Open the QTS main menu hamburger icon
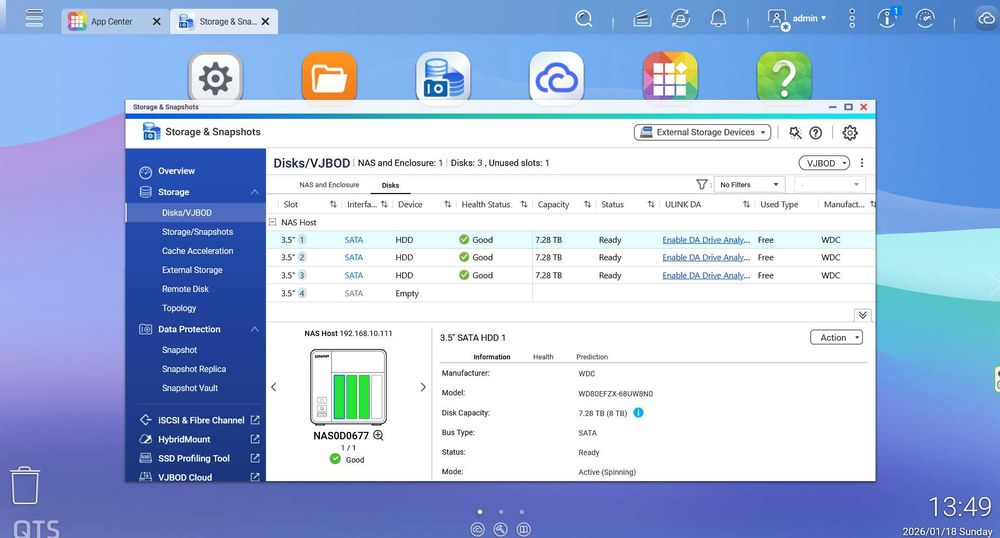The image size is (1000, 538). coord(34,18)
